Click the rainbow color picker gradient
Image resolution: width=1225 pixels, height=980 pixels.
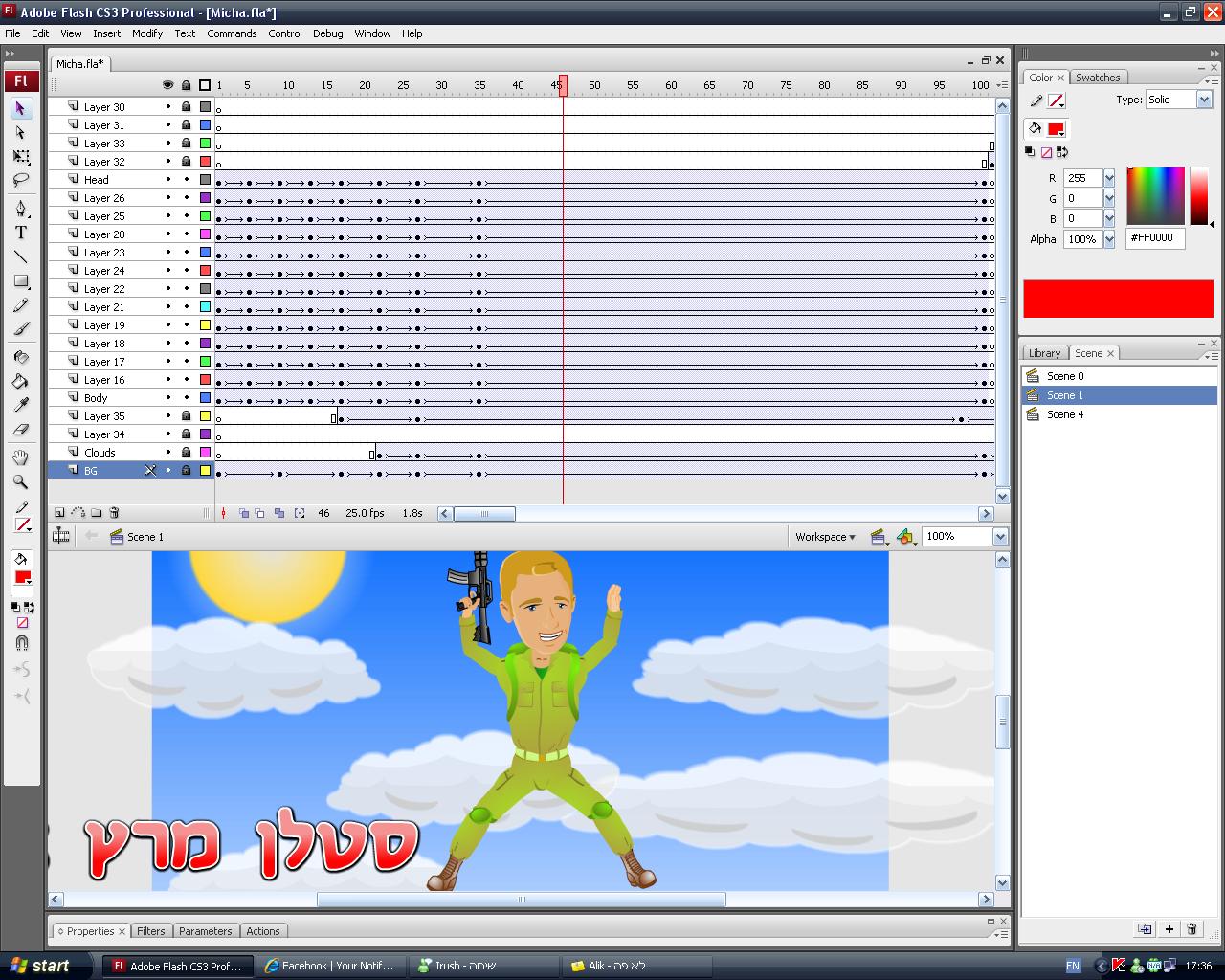[1155, 196]
